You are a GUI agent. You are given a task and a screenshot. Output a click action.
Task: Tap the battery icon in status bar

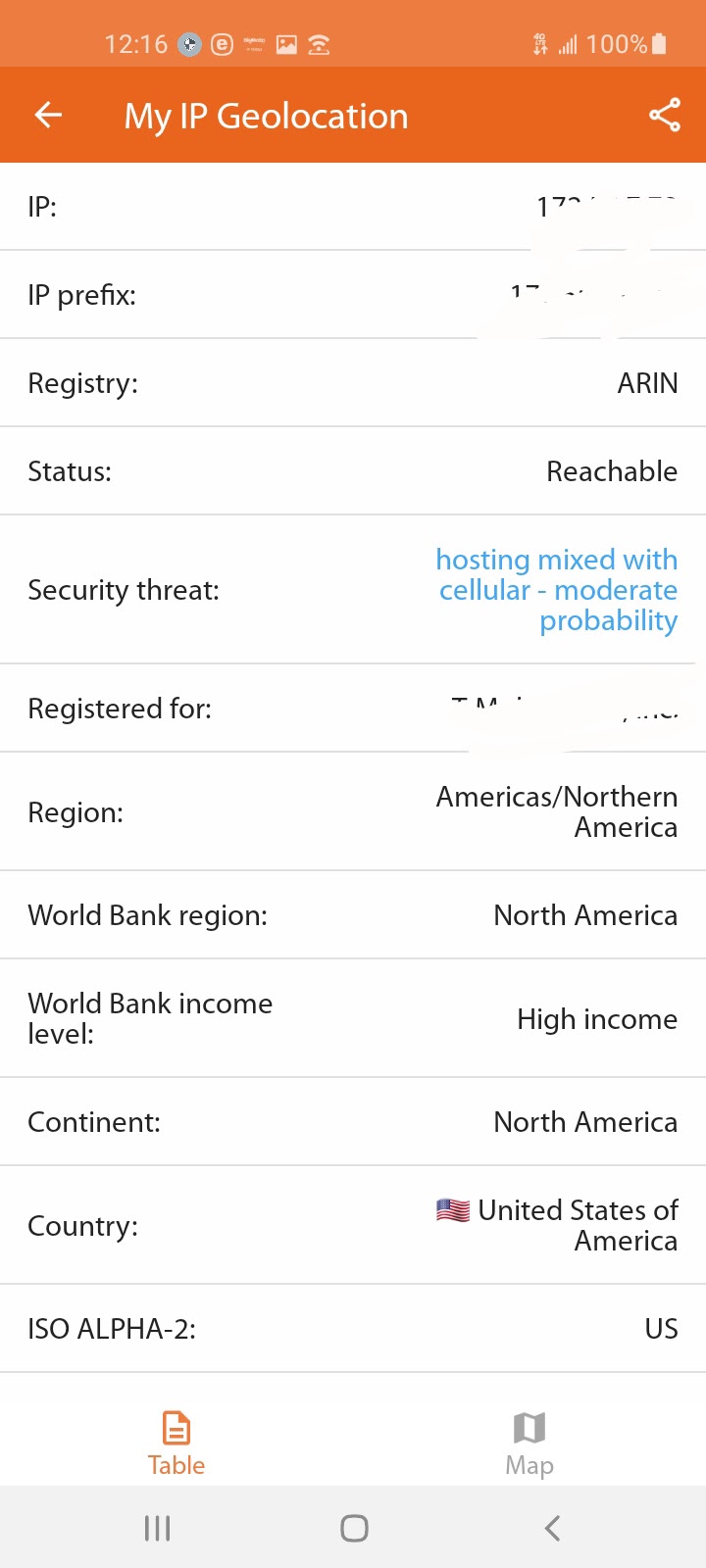(659, 43)
